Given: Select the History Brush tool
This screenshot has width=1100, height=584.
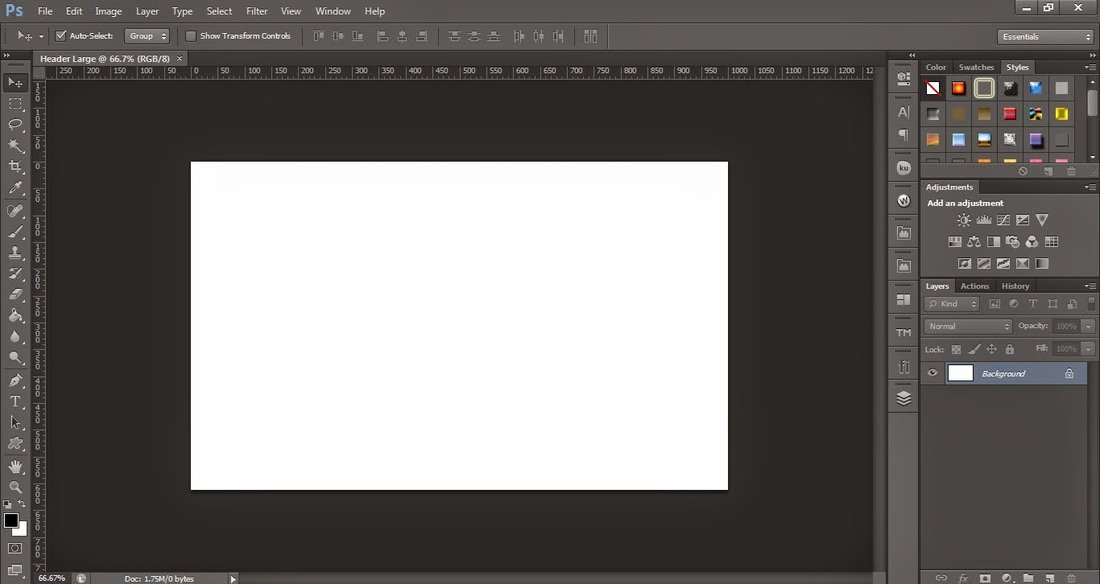Looking at the screenshot, I should [x=15, y=274].
